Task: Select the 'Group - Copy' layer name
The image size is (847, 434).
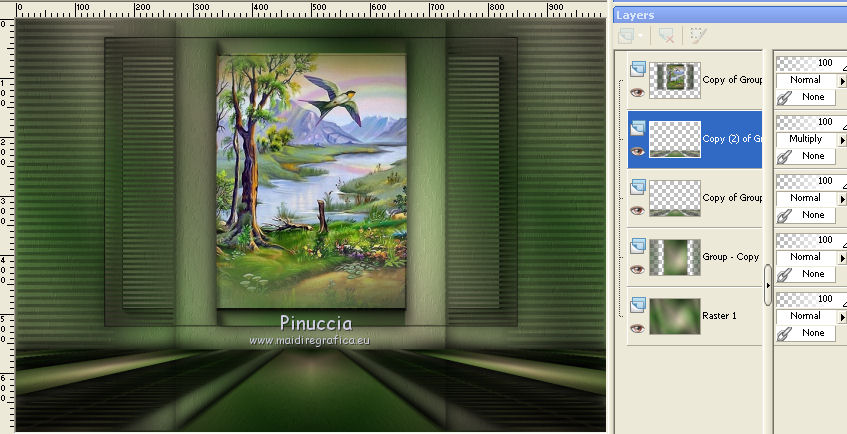Action: (x=730, y=257)
